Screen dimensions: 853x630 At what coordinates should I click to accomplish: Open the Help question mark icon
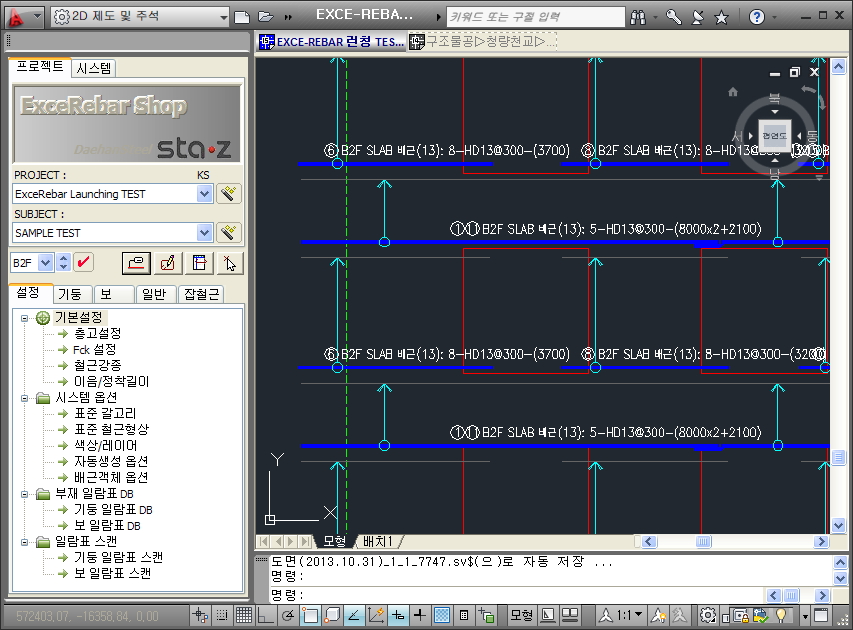click(757, 17)
